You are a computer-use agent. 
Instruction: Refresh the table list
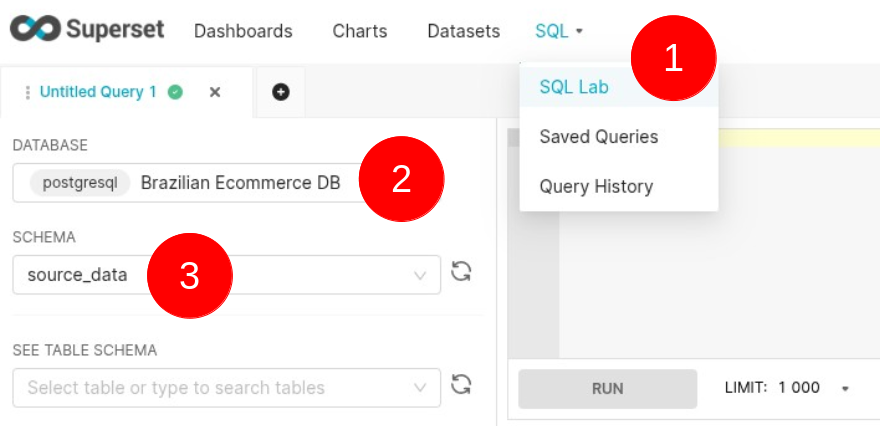(461, 385)
